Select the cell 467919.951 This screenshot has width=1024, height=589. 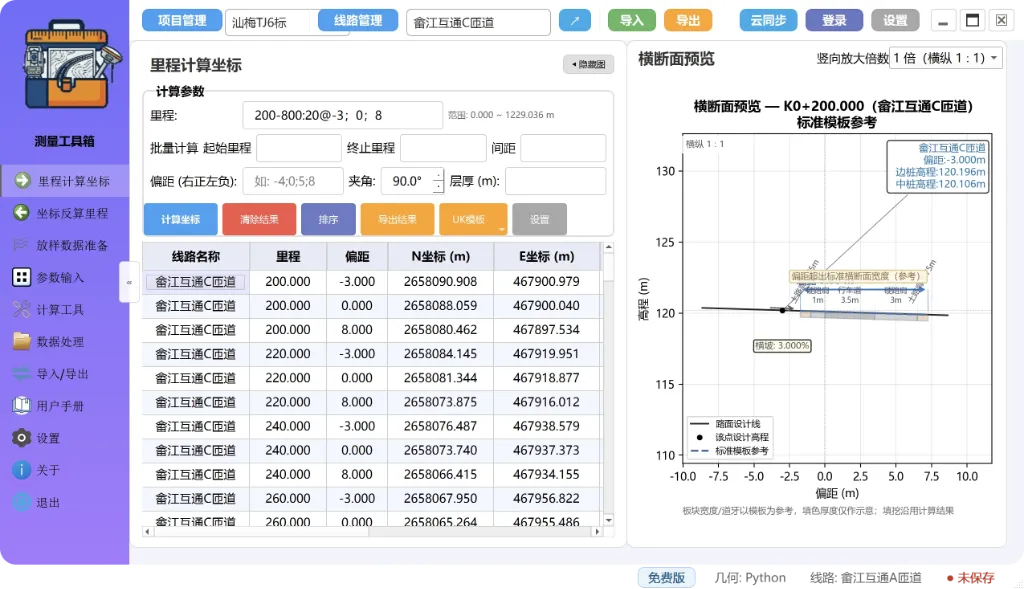[x=547, y=354]
